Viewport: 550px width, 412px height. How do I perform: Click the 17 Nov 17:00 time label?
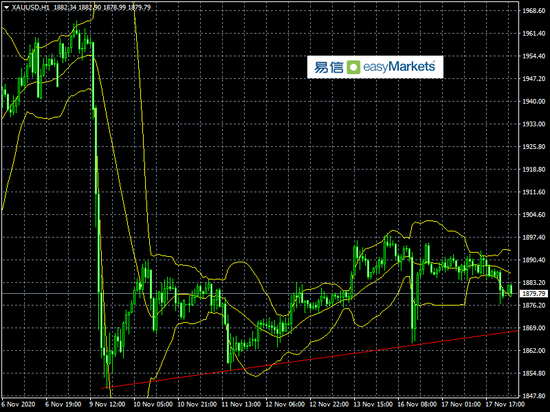[x=505, y=404]
